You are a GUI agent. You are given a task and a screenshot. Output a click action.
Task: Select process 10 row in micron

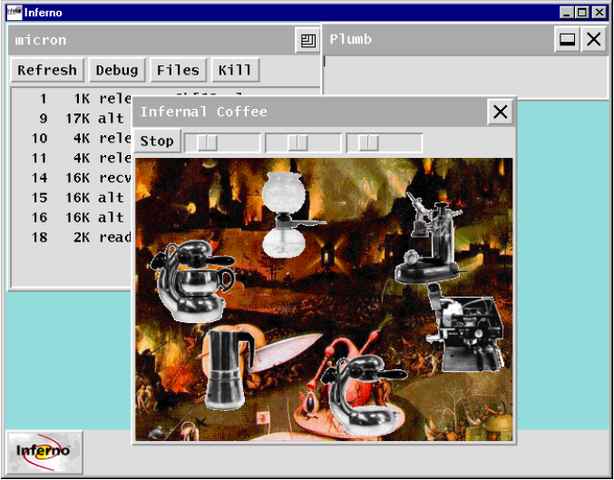(x=72, y=138)
